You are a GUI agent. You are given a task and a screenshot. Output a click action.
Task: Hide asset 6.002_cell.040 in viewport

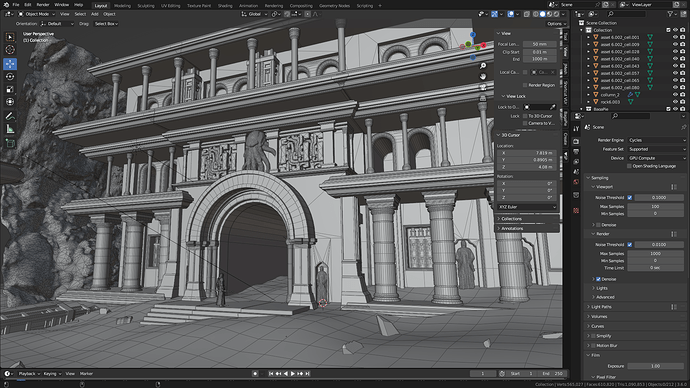coord(675,59)
